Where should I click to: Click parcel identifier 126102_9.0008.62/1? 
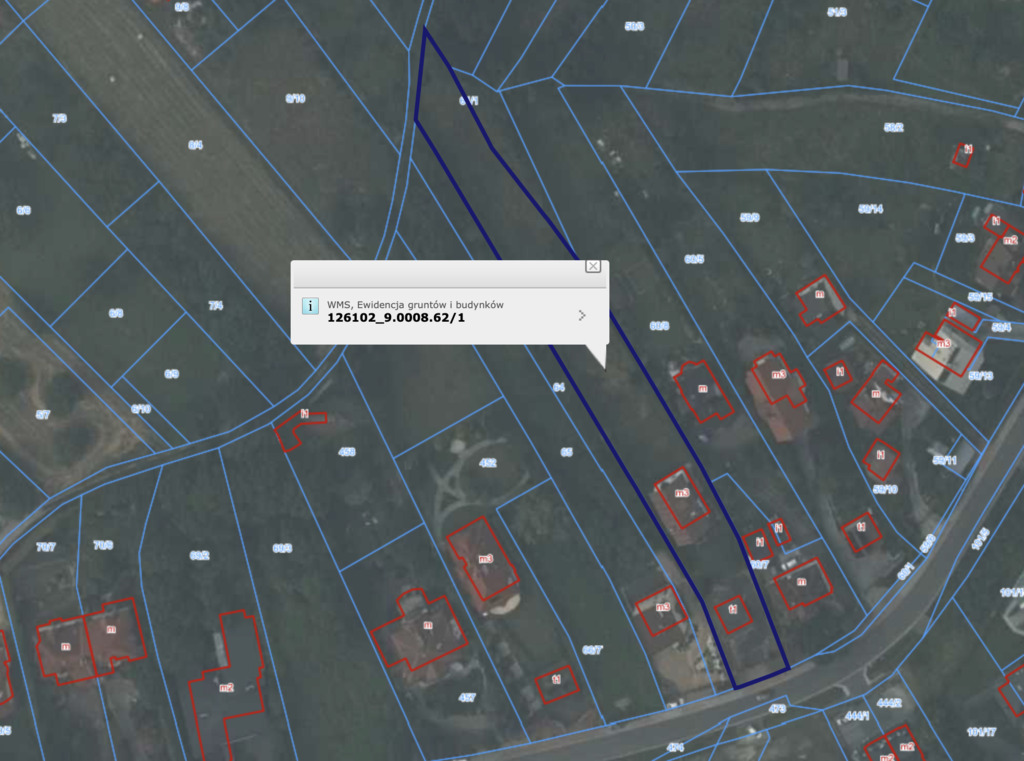[x=396, y=318]
